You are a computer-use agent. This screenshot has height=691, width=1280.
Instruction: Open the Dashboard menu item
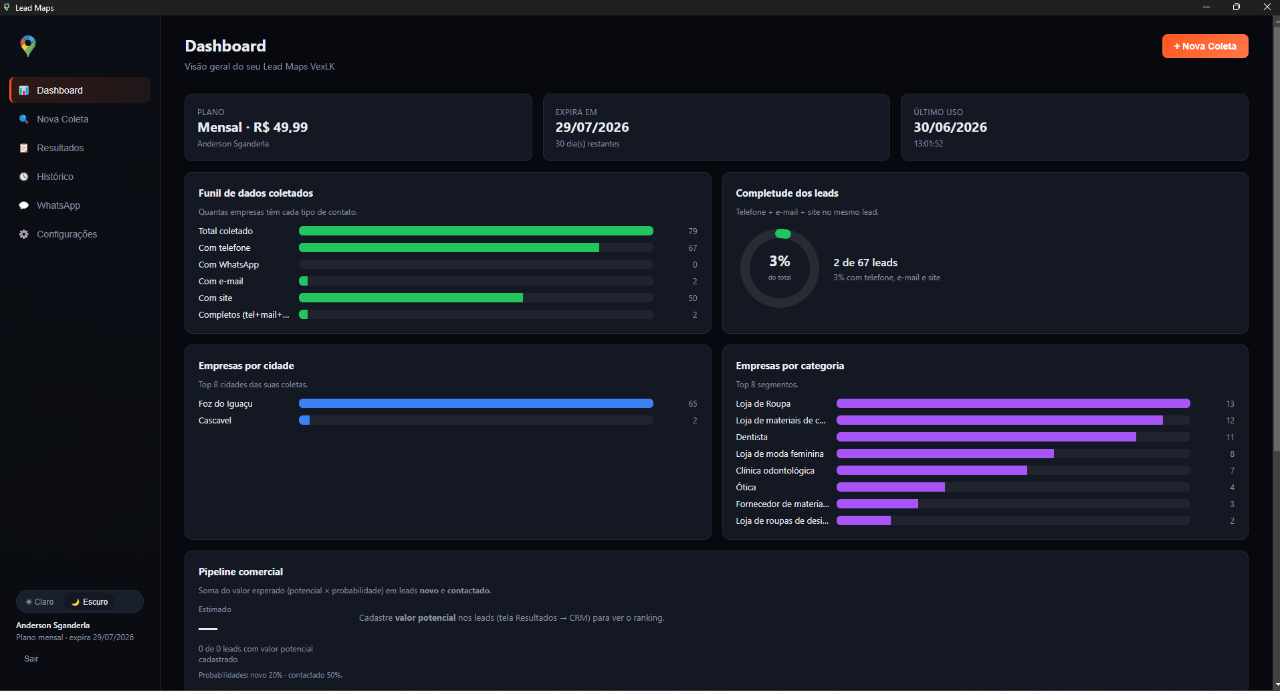80,90
